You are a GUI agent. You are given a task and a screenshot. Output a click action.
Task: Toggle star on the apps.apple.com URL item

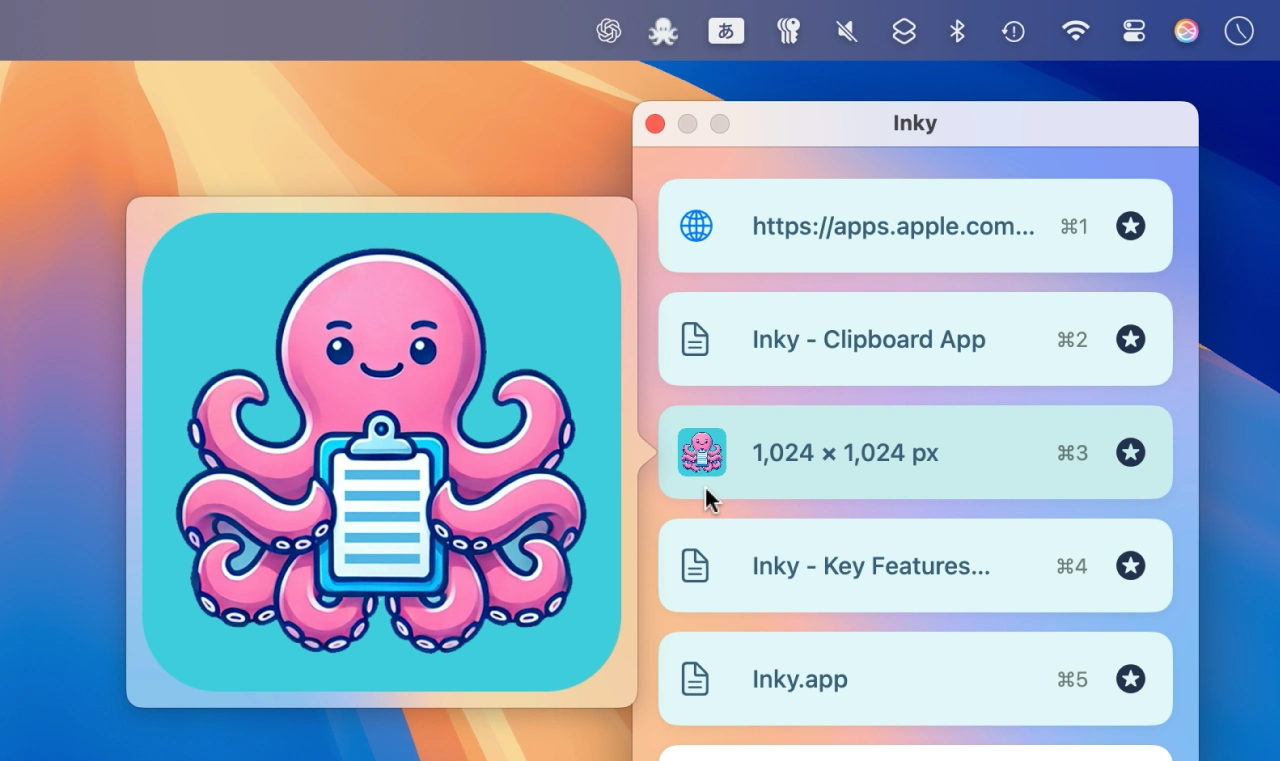pyautogui.click(x=1130, y=227)
